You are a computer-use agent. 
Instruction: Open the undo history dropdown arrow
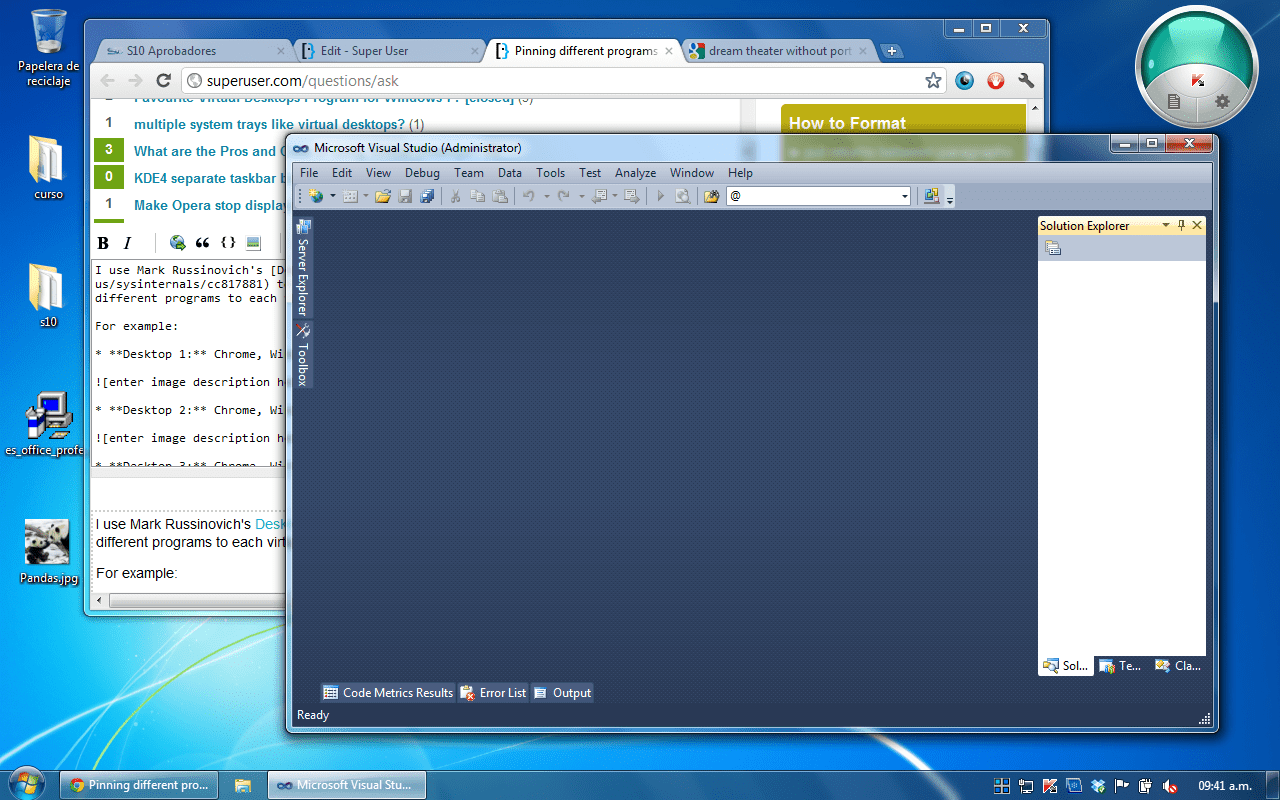[546, 196]
